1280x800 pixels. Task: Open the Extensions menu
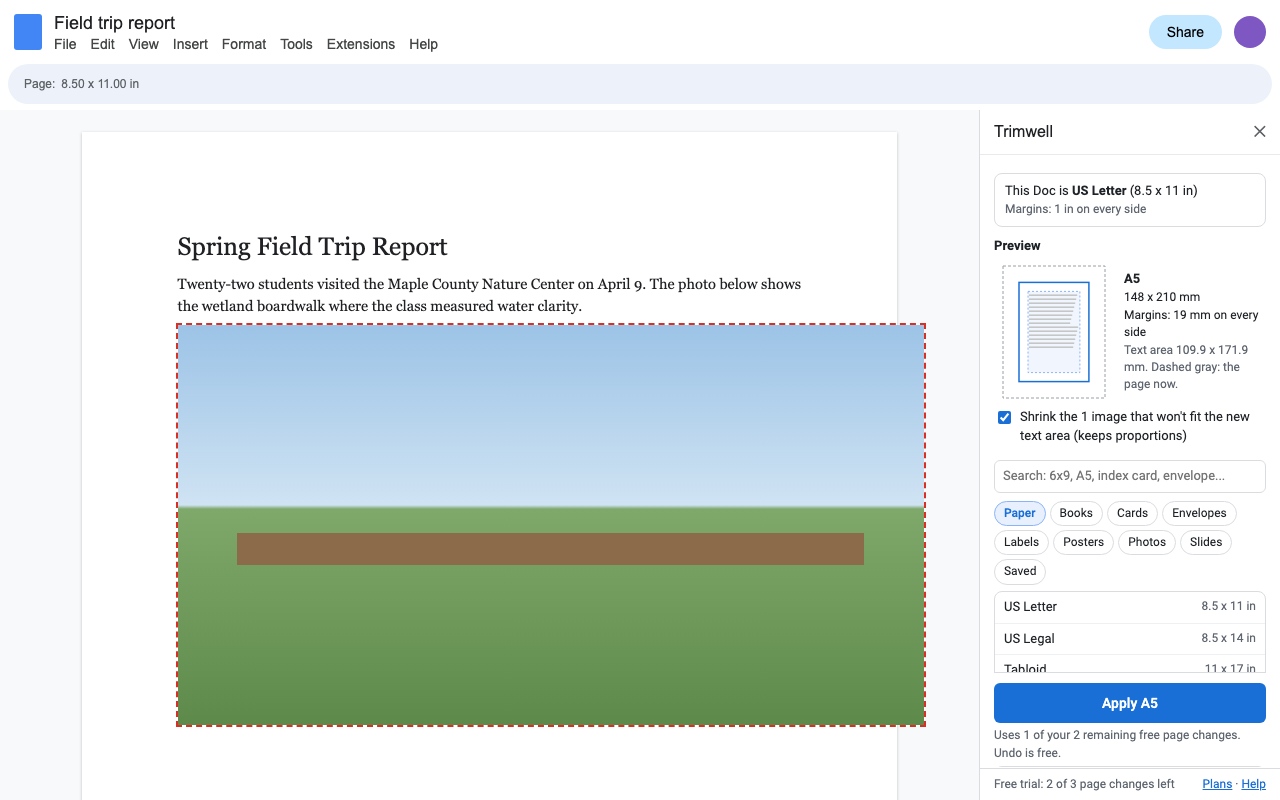click(x=361, y=44)
